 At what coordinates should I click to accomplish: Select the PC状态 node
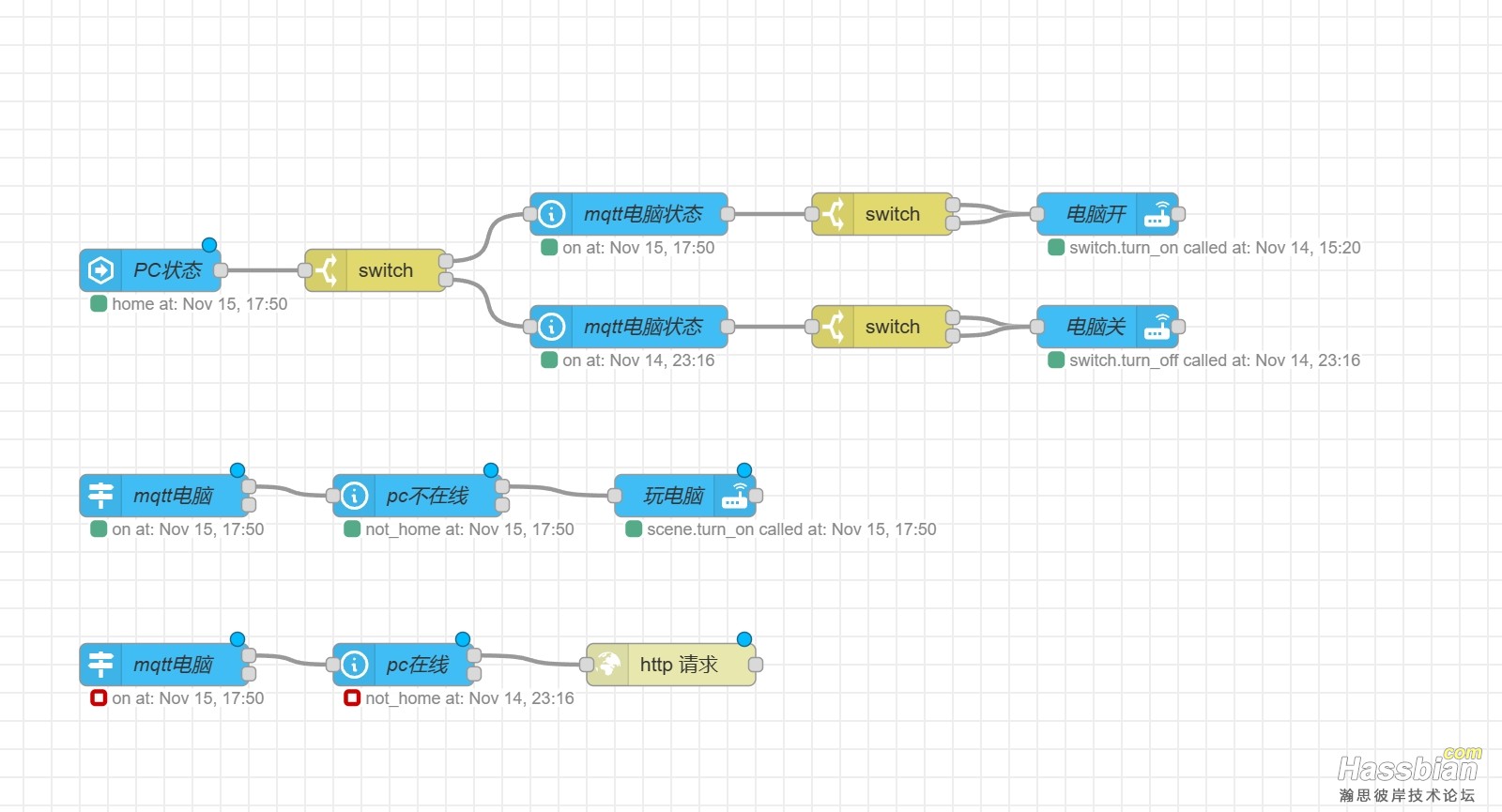click(x=150, y=270)
